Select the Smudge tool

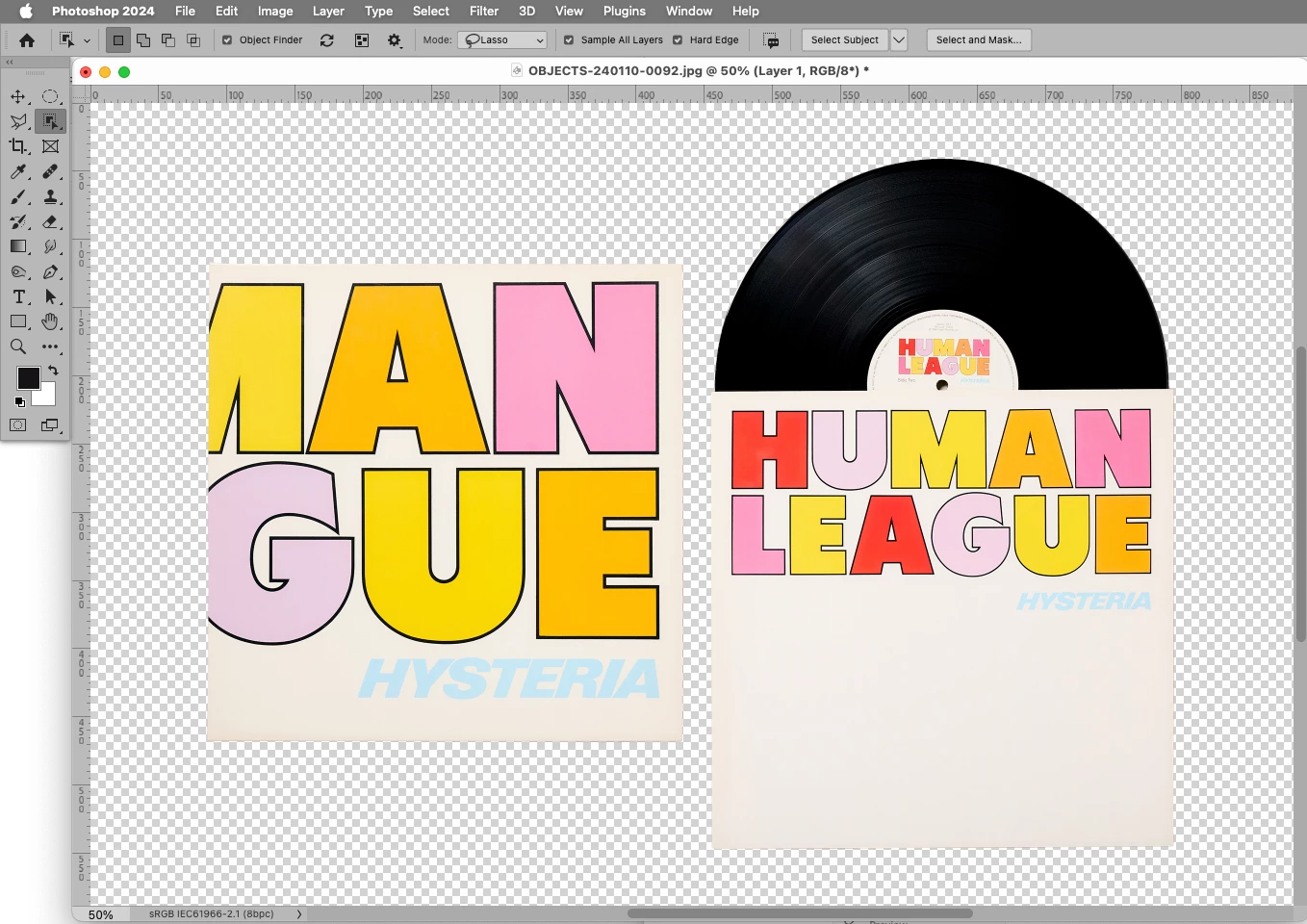pos(50,246)
